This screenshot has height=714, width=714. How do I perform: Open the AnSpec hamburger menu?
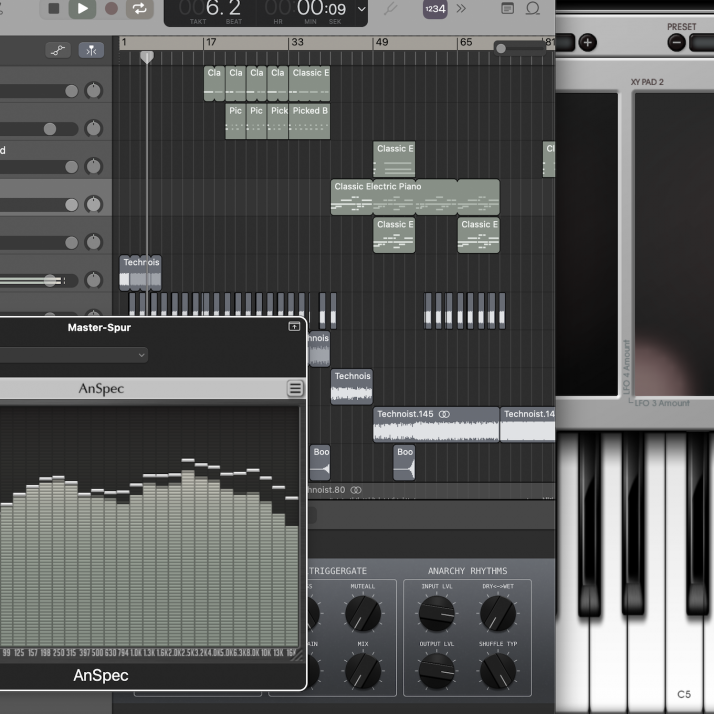click(x=295, y=389)
